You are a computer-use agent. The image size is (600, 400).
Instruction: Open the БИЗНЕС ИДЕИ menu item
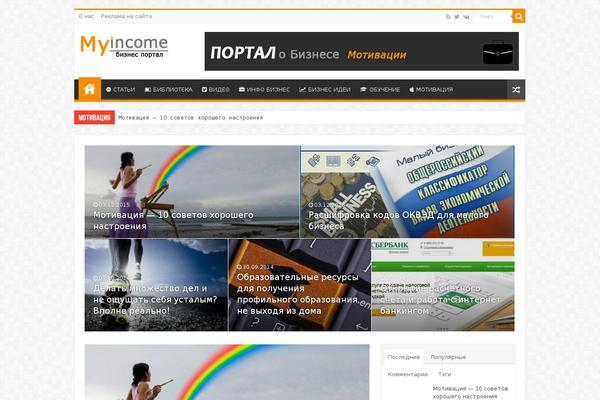click(325, 90)
